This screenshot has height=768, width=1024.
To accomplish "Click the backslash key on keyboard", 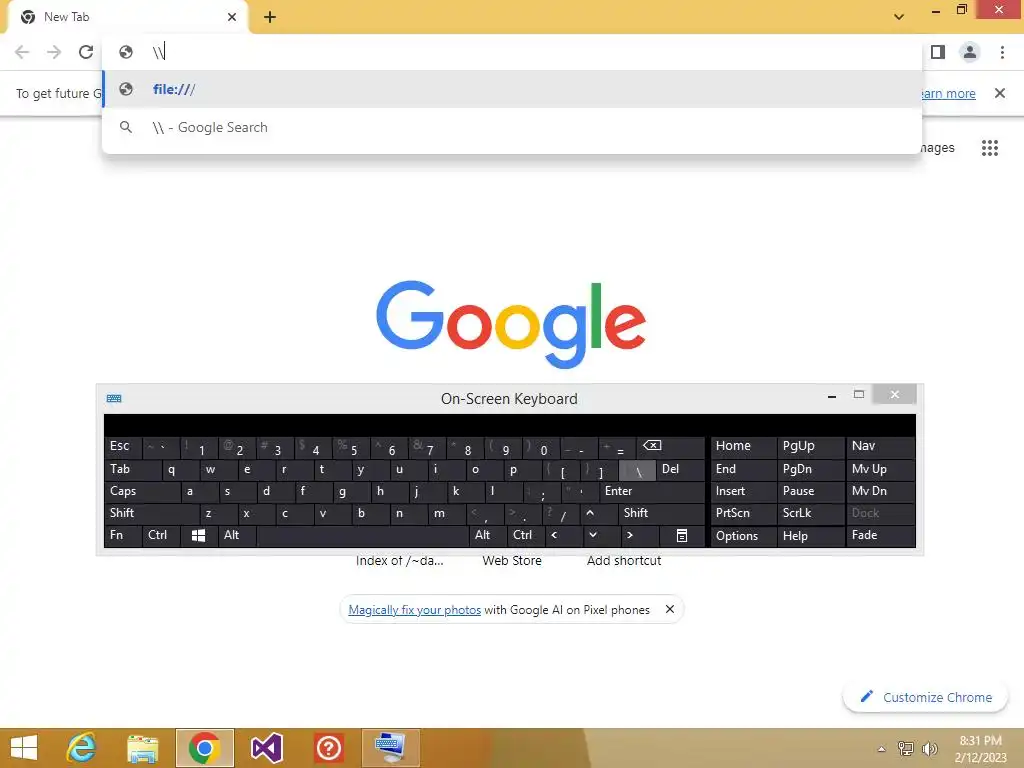I will (x=637, y=470).
